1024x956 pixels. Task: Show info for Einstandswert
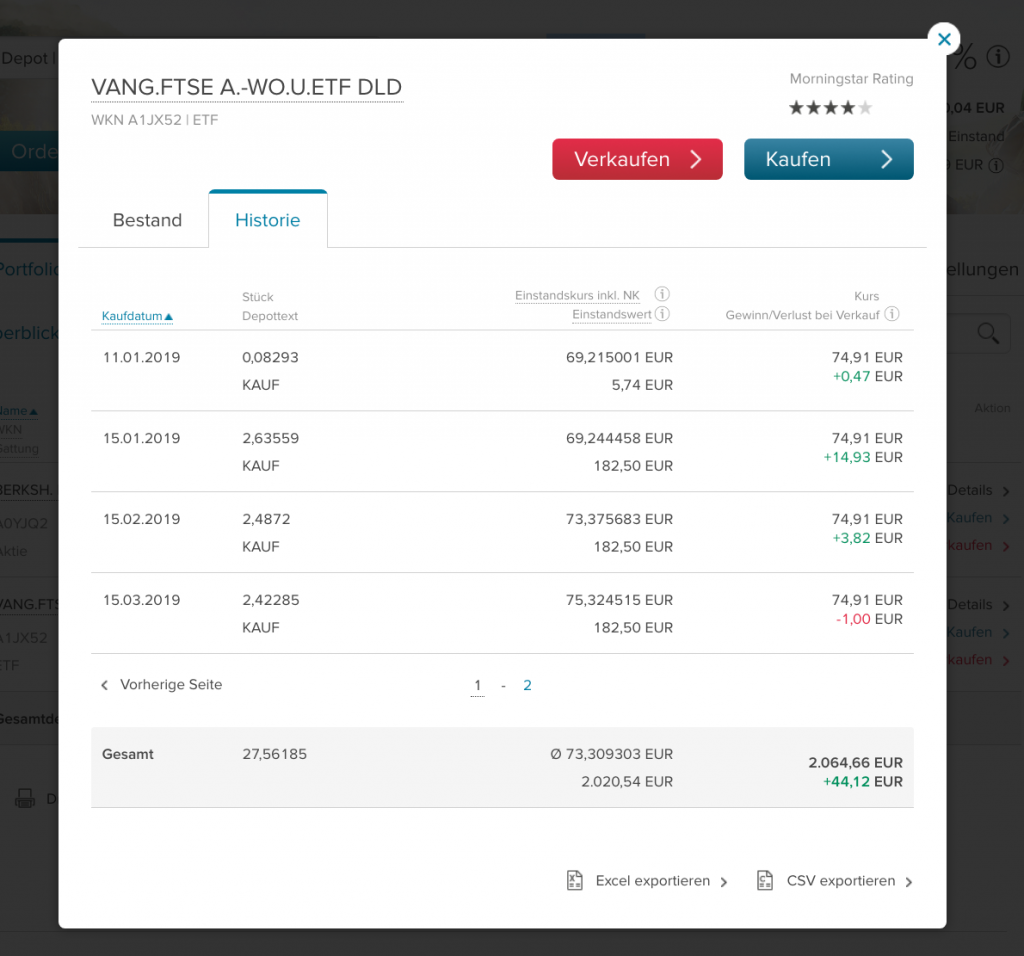click(x=662, y=314)
